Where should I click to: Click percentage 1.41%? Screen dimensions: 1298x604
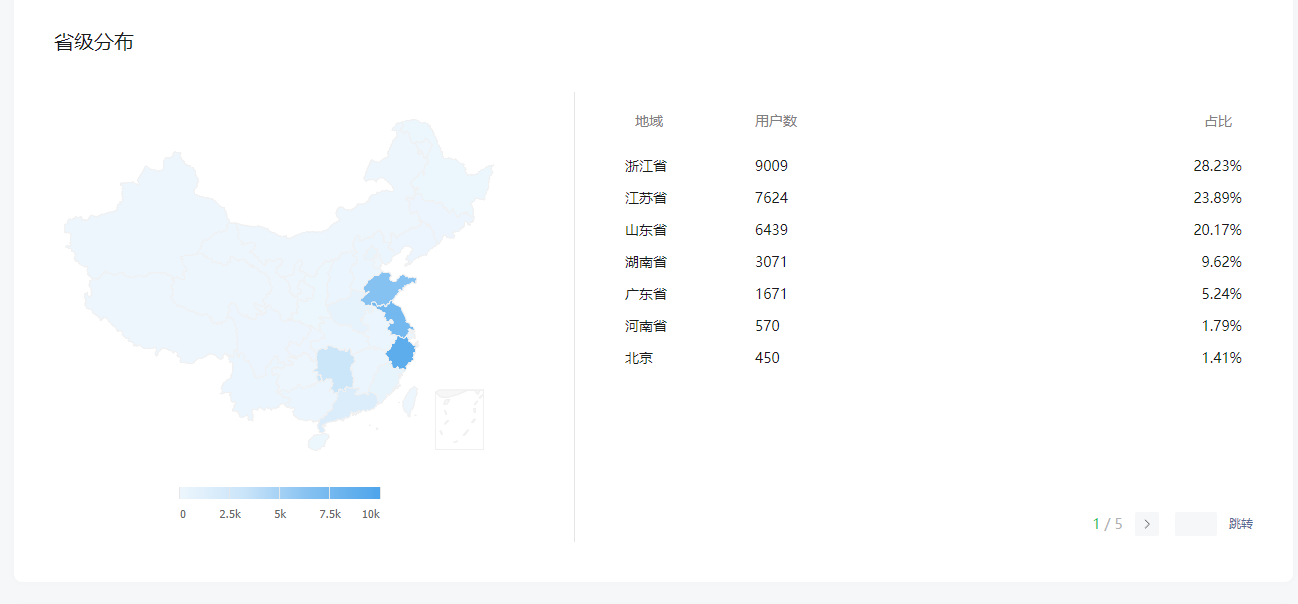pos(1221,358)
